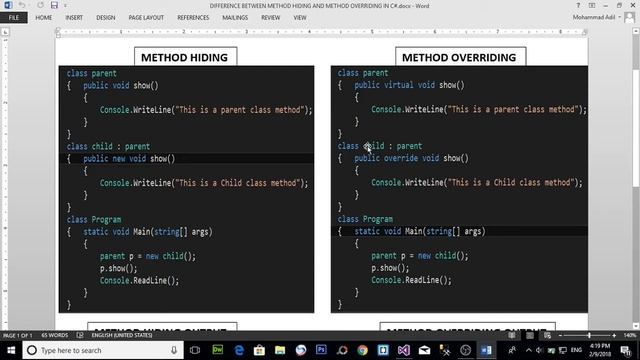Click the zoom slider handle

click(x=589, y=336)
